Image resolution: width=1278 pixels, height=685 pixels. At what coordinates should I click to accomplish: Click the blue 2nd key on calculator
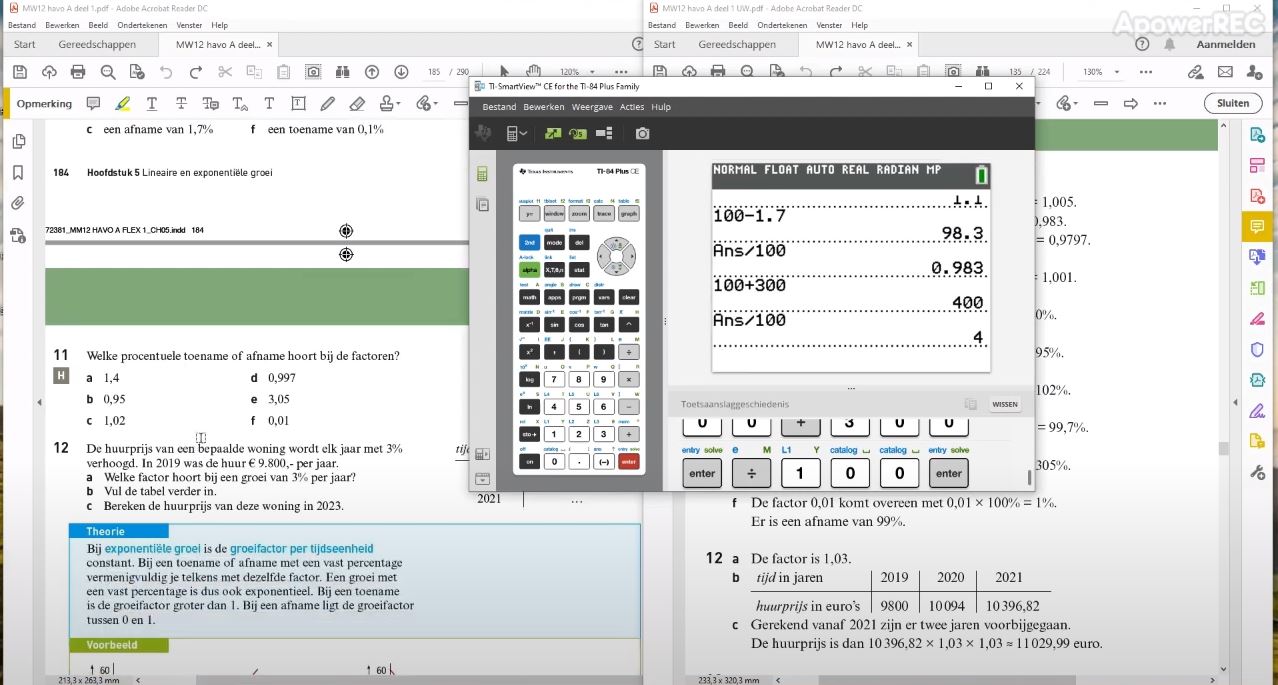coord(530,243)
